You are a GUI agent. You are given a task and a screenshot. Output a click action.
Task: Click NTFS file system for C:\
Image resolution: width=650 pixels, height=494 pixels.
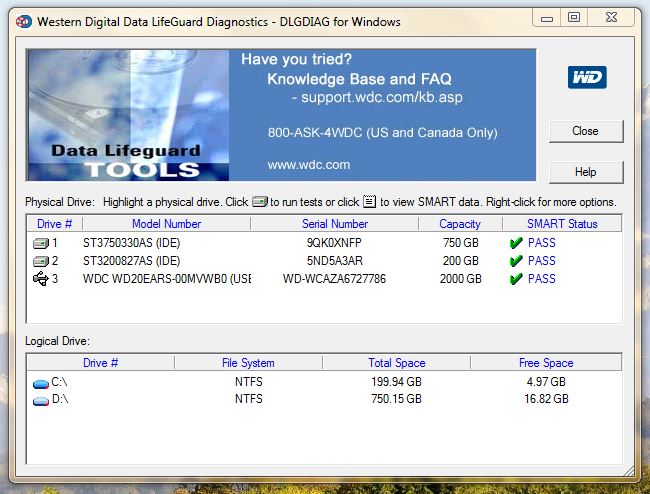point(248,382)
